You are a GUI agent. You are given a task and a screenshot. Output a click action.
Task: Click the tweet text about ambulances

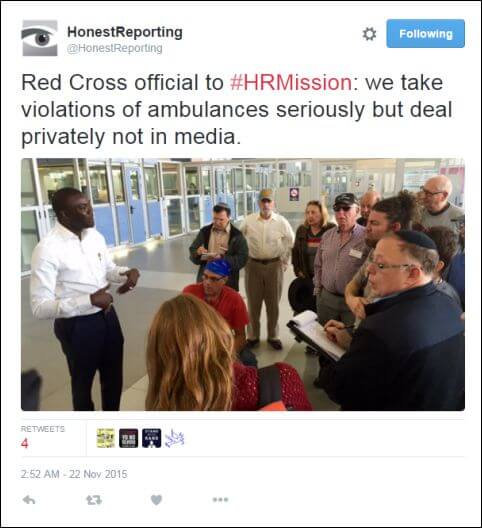point(236,110)
